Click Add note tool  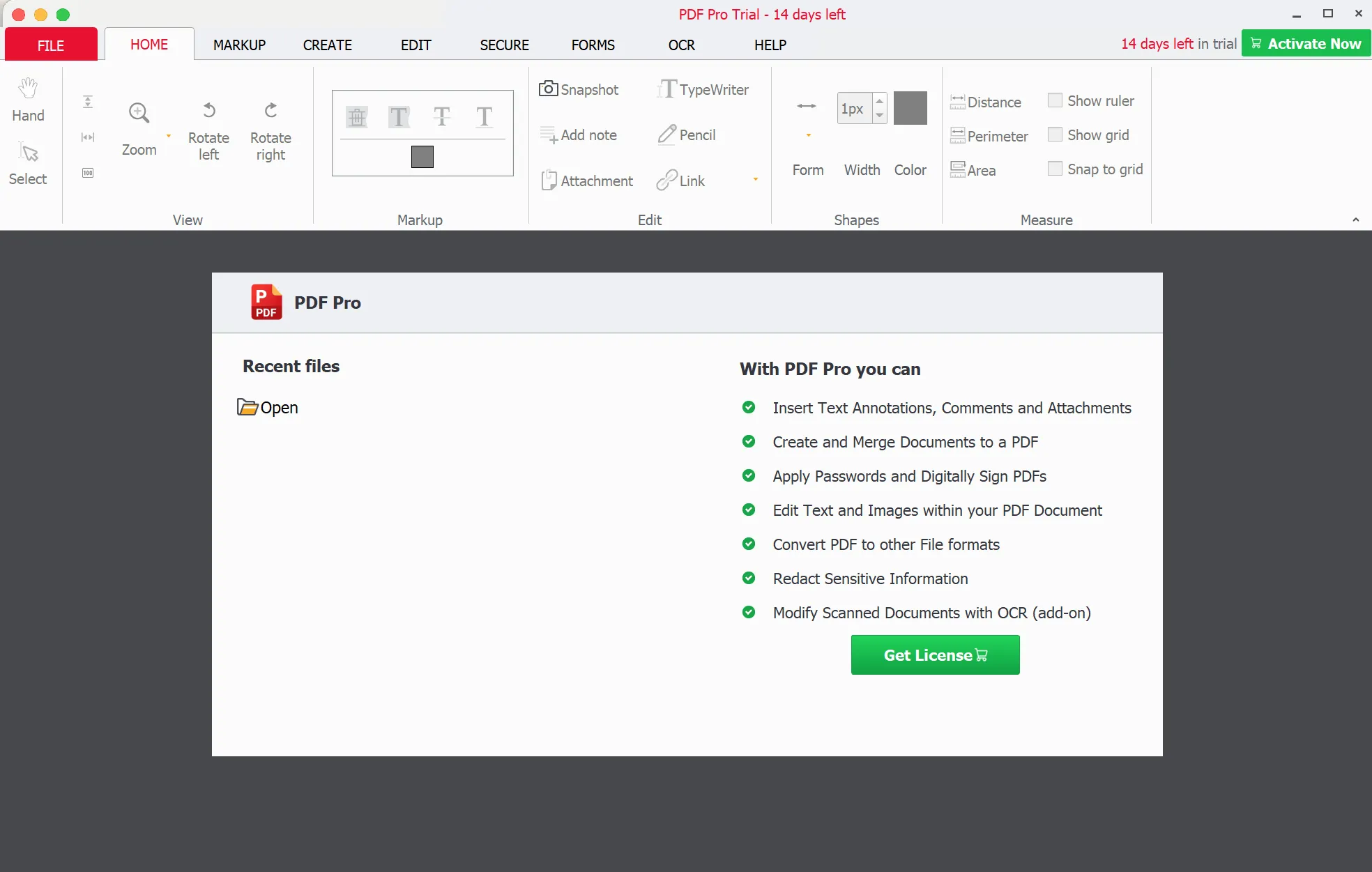click(579, 135)
